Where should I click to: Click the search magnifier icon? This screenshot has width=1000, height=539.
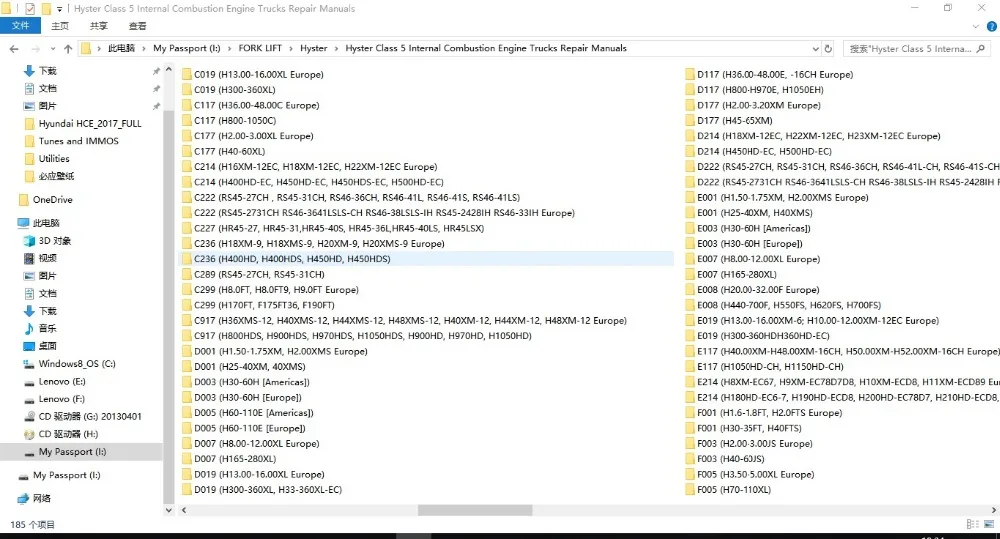click(x=980, y=48)
